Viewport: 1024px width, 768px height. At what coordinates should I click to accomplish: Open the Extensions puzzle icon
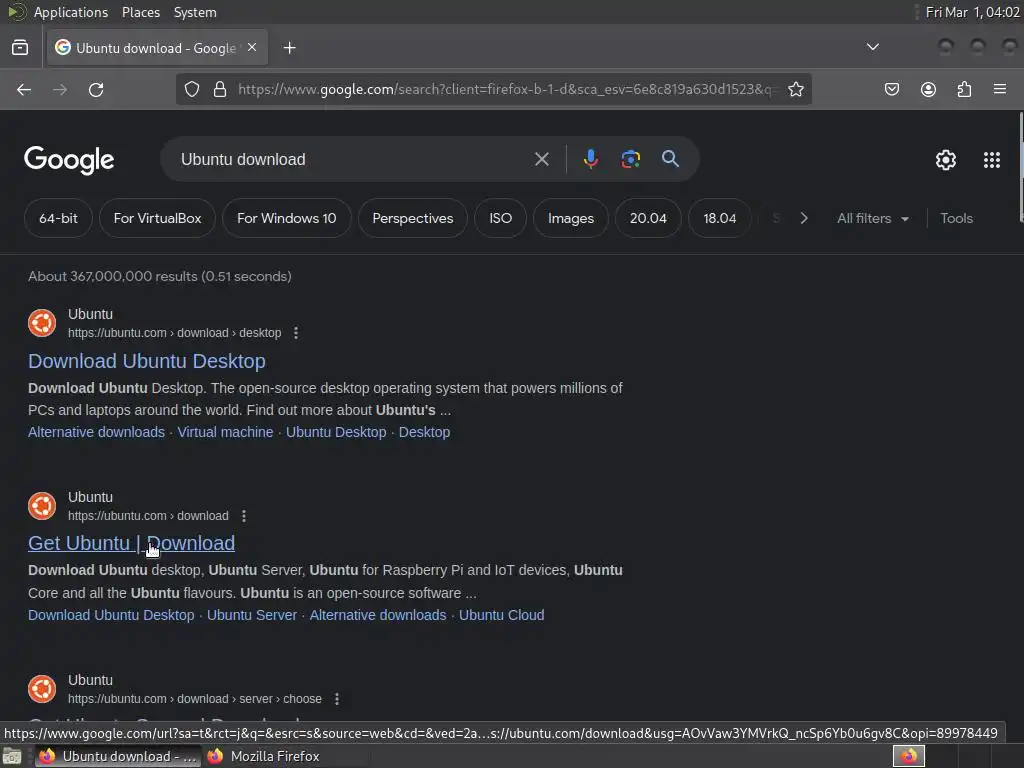[x=964, y=89]
